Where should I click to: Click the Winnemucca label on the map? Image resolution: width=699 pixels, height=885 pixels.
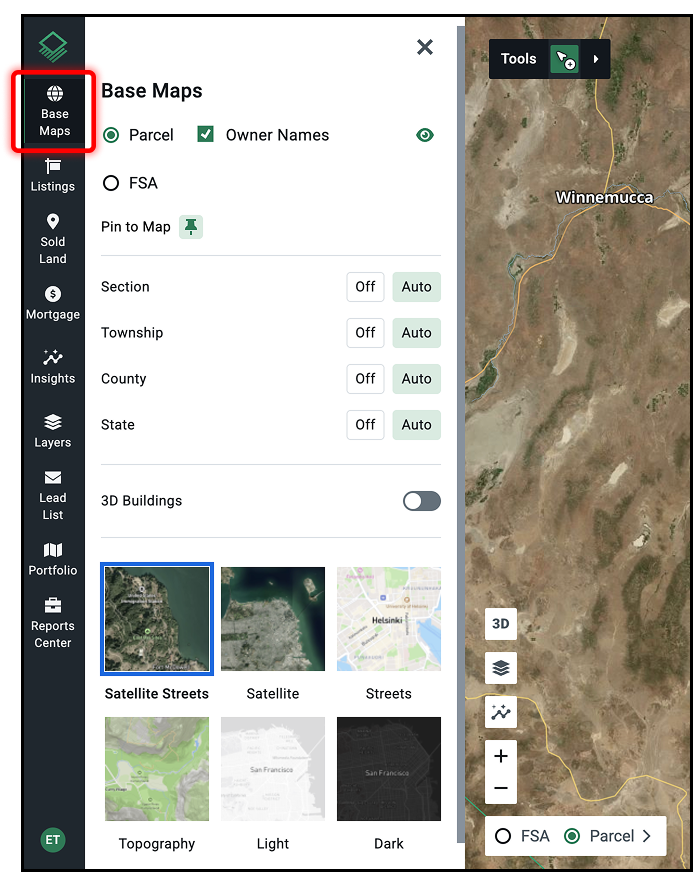604,198
